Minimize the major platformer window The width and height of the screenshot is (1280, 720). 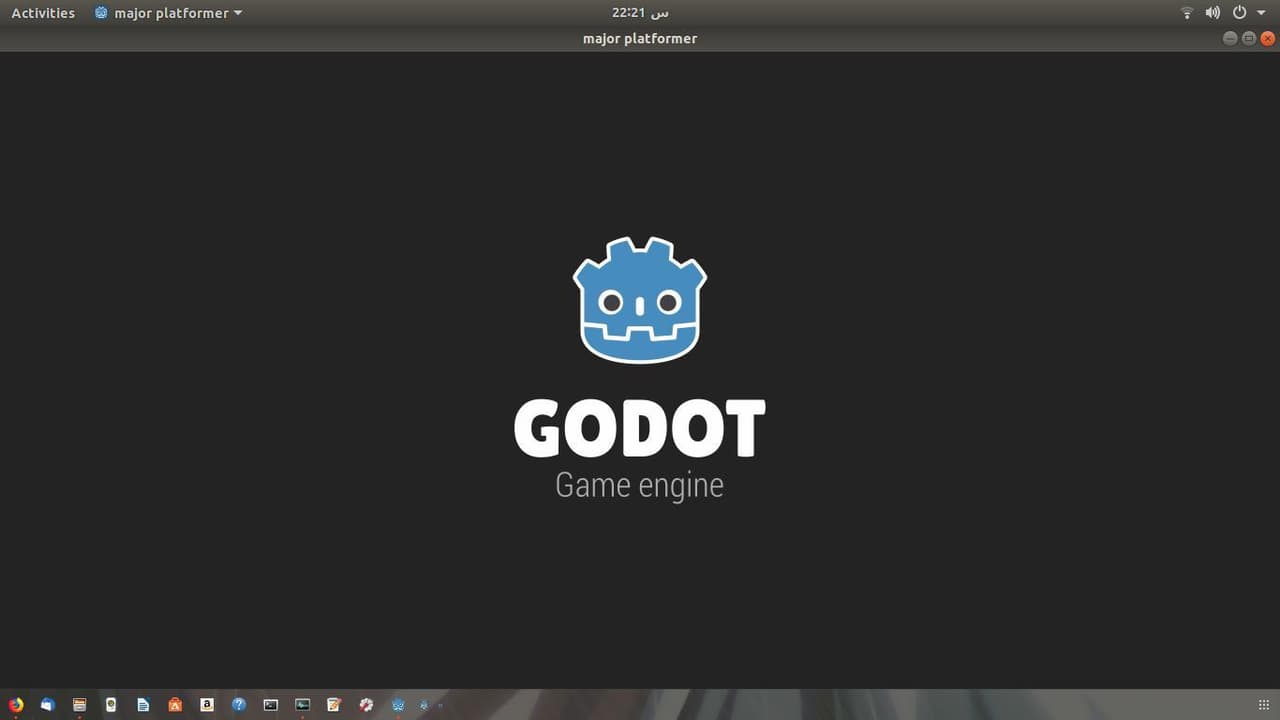[1230, 38]
